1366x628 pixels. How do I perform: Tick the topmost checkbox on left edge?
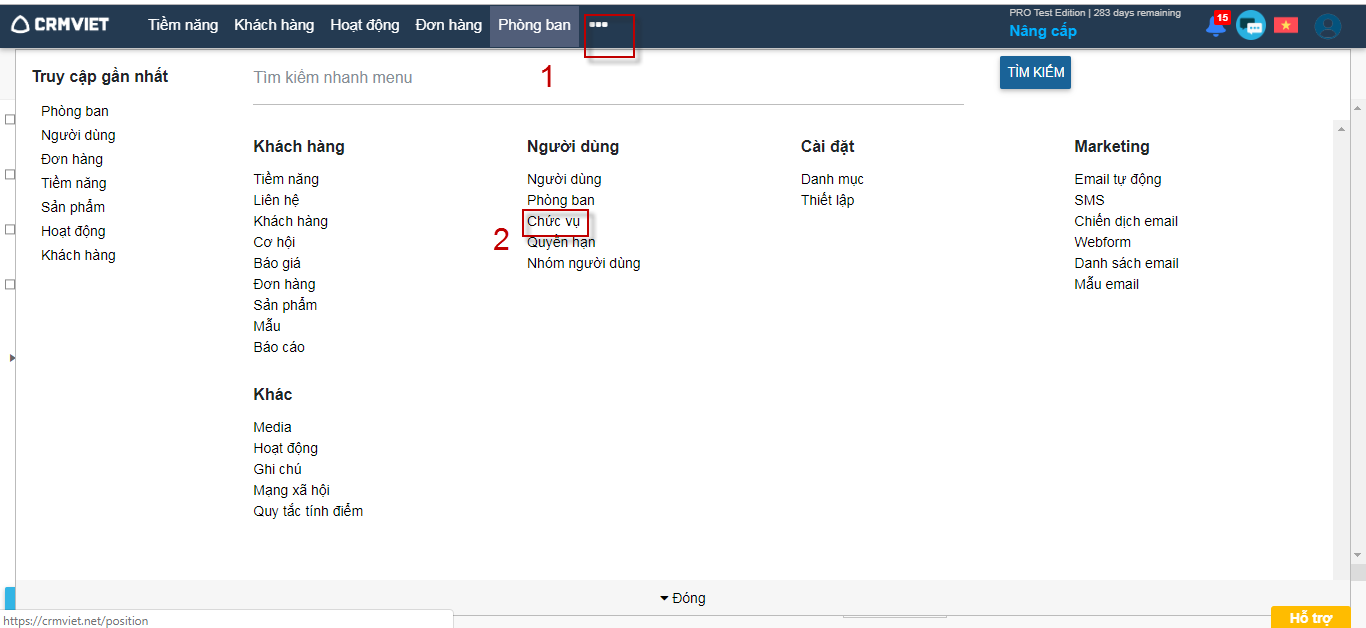[x=9, y=120]
